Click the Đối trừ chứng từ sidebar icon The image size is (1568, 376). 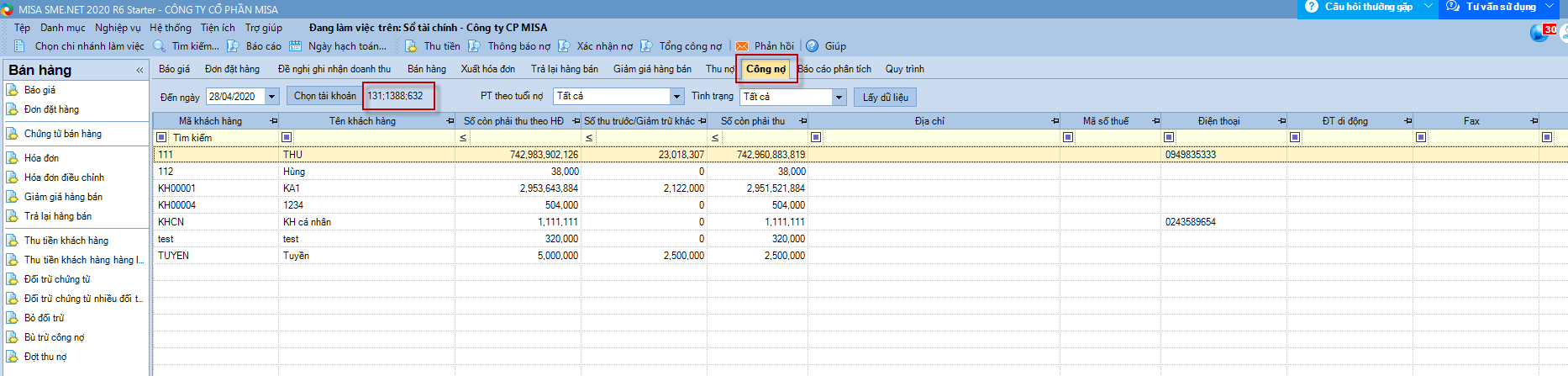13,279
